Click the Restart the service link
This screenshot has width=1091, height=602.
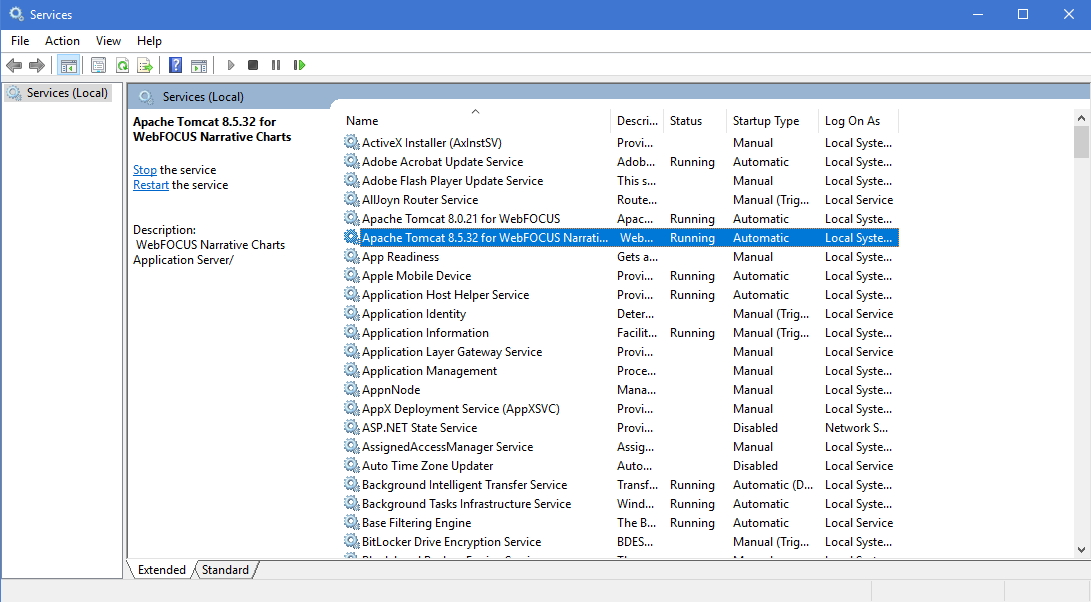tap(151, 185)
